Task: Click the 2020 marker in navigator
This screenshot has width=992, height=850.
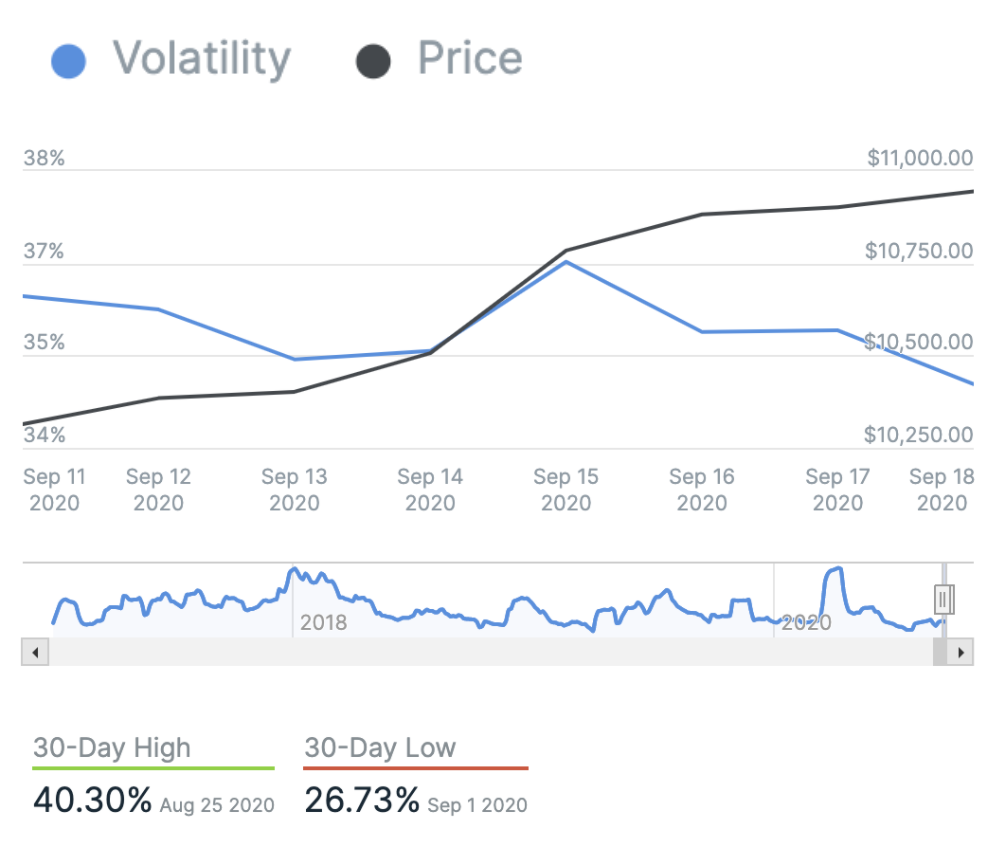Action: coord(806,623)
